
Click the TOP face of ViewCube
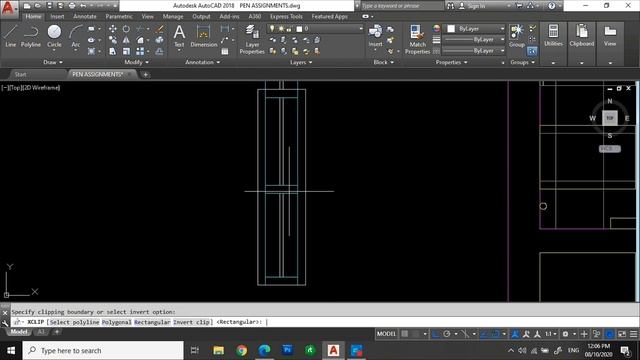point(610,118)
